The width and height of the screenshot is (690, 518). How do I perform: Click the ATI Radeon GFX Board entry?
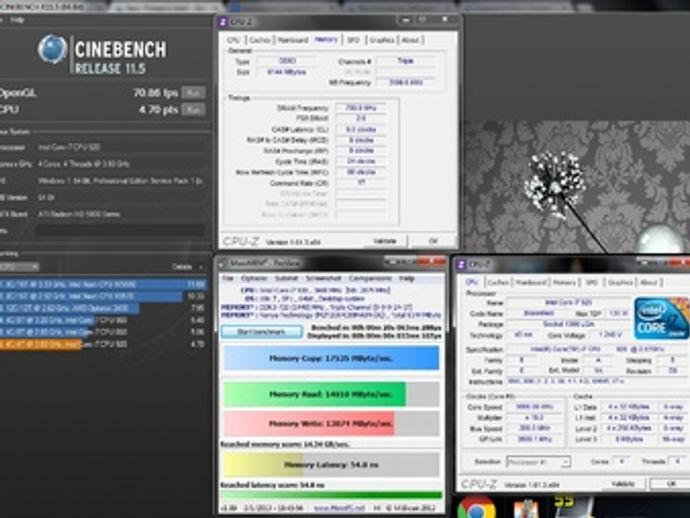pos(120,214)
